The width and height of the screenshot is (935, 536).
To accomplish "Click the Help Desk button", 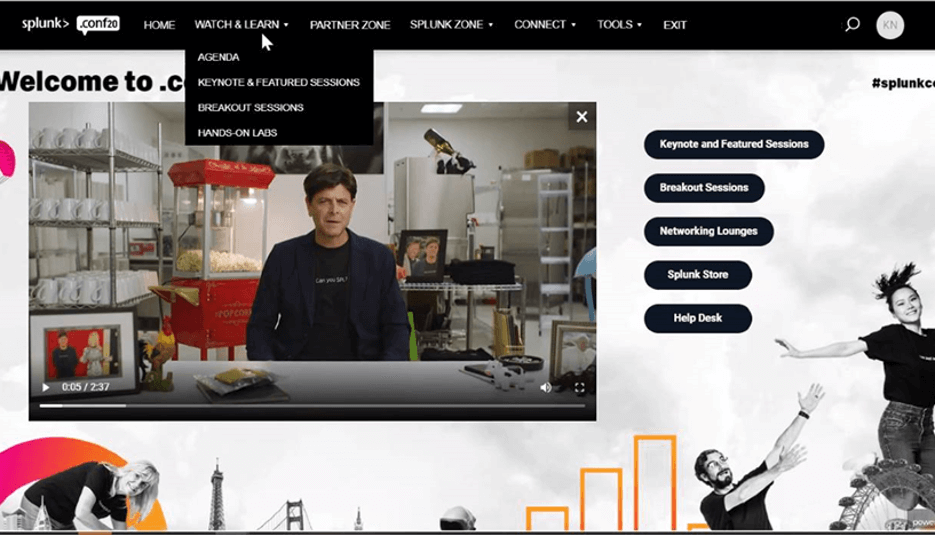I will 698,318.
